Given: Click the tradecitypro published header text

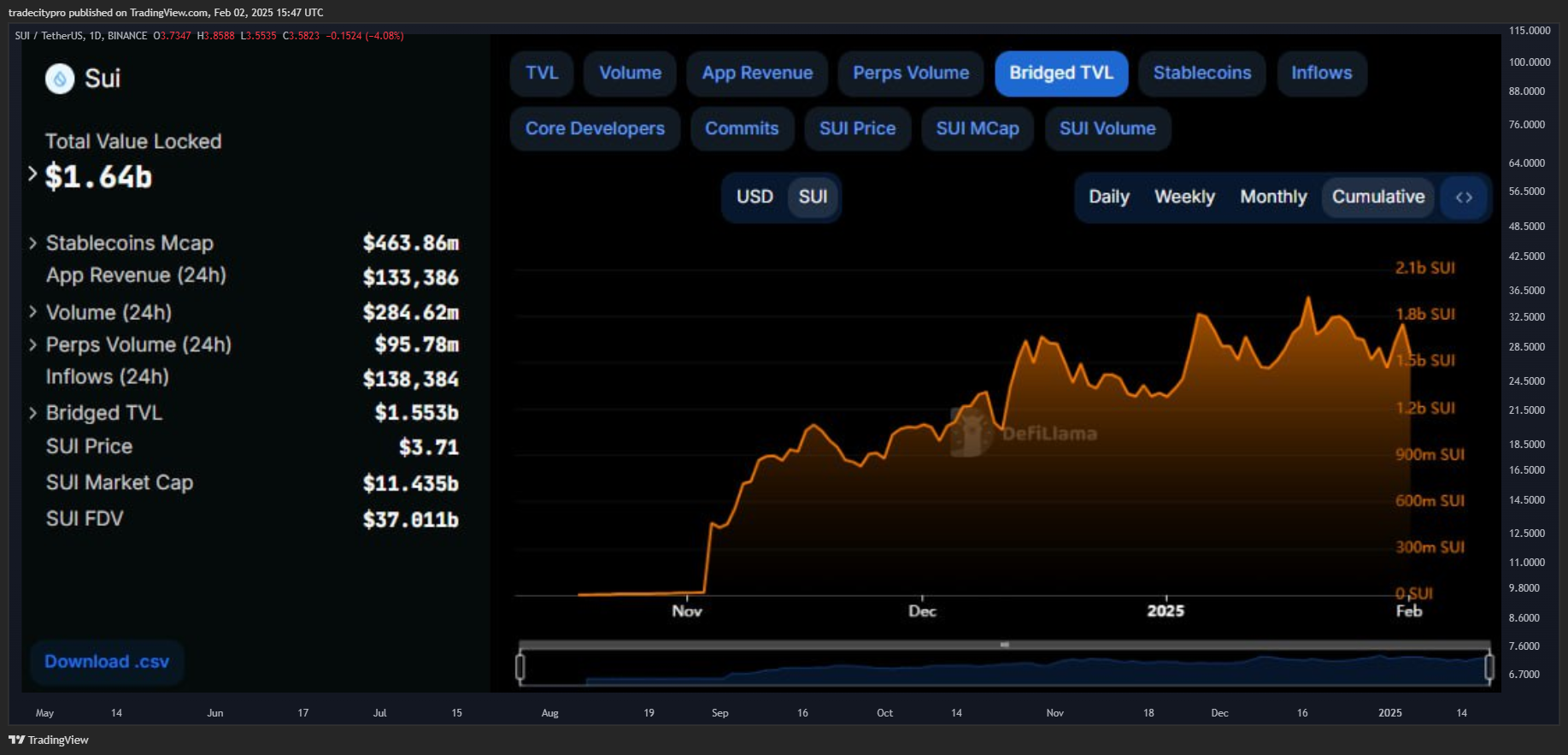Looking at the screenshot, I should 166,12.
